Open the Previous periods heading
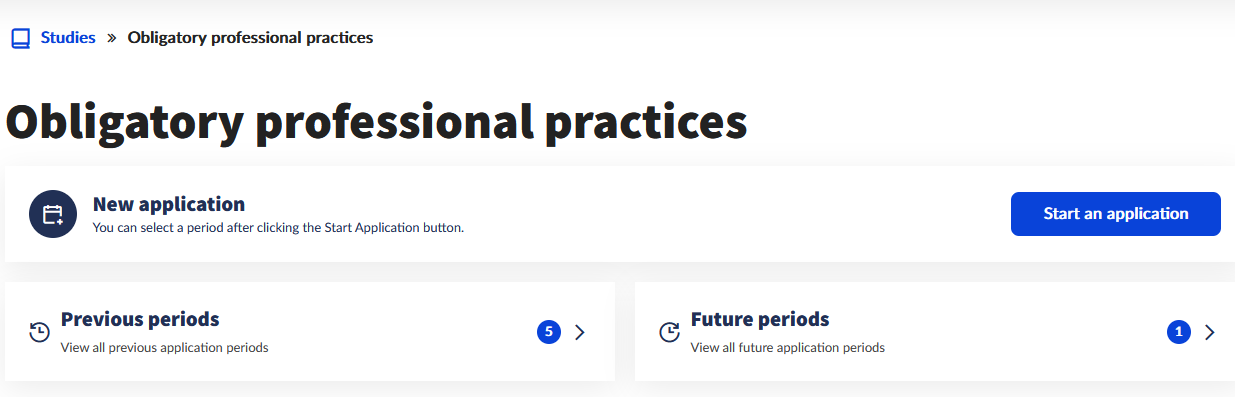The width and height of the screenshot is (1235, 397). (140, 320)
